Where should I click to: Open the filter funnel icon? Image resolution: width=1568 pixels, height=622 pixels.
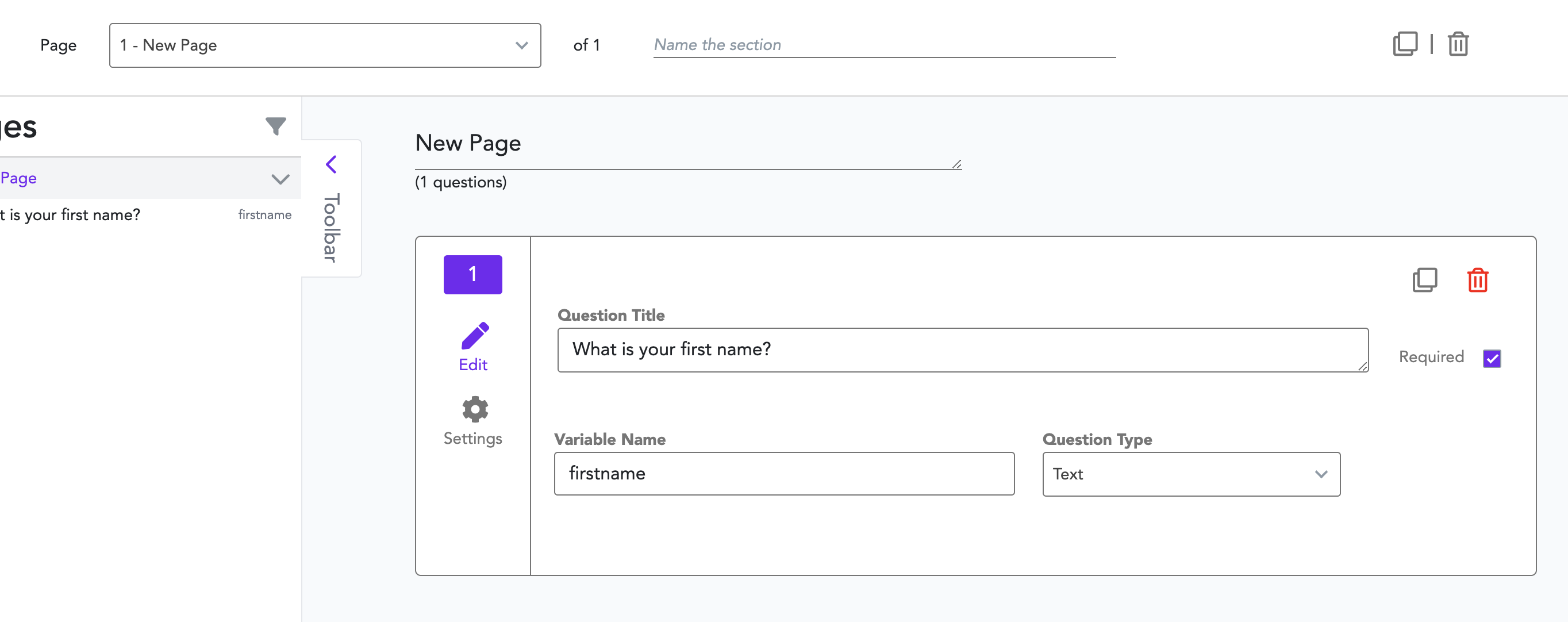[275, 125]
